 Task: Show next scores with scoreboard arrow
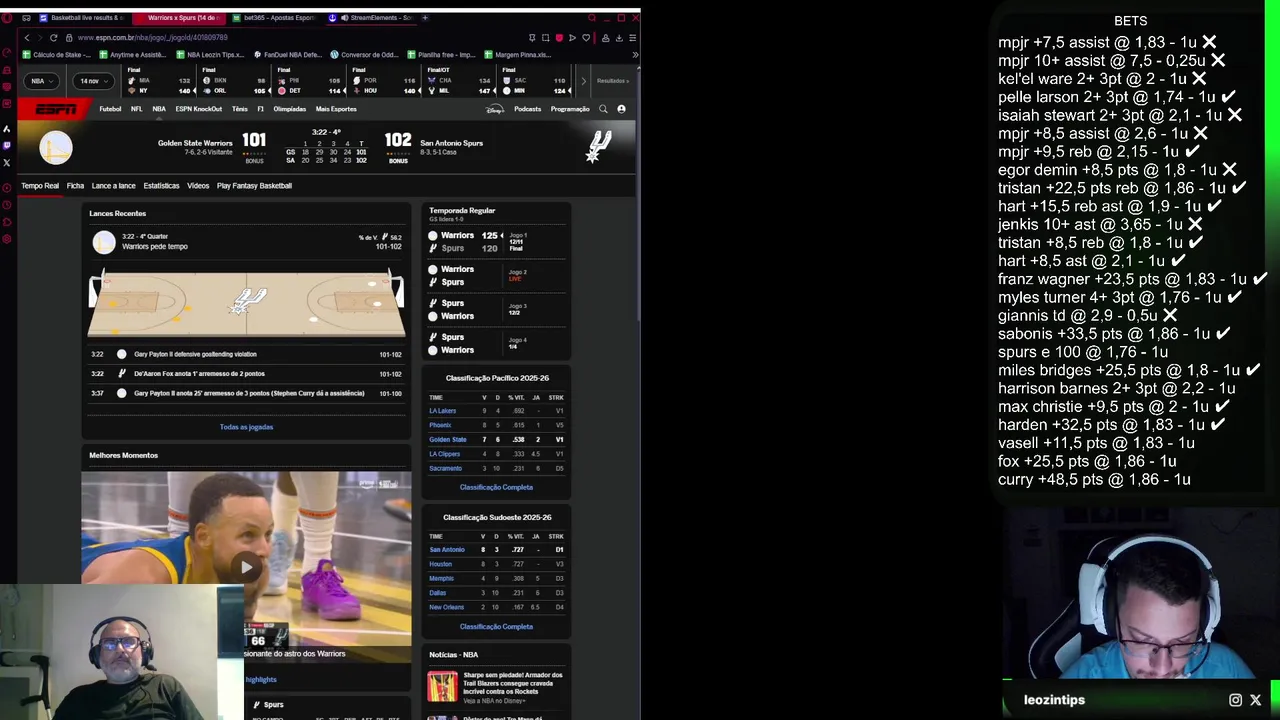584,81
